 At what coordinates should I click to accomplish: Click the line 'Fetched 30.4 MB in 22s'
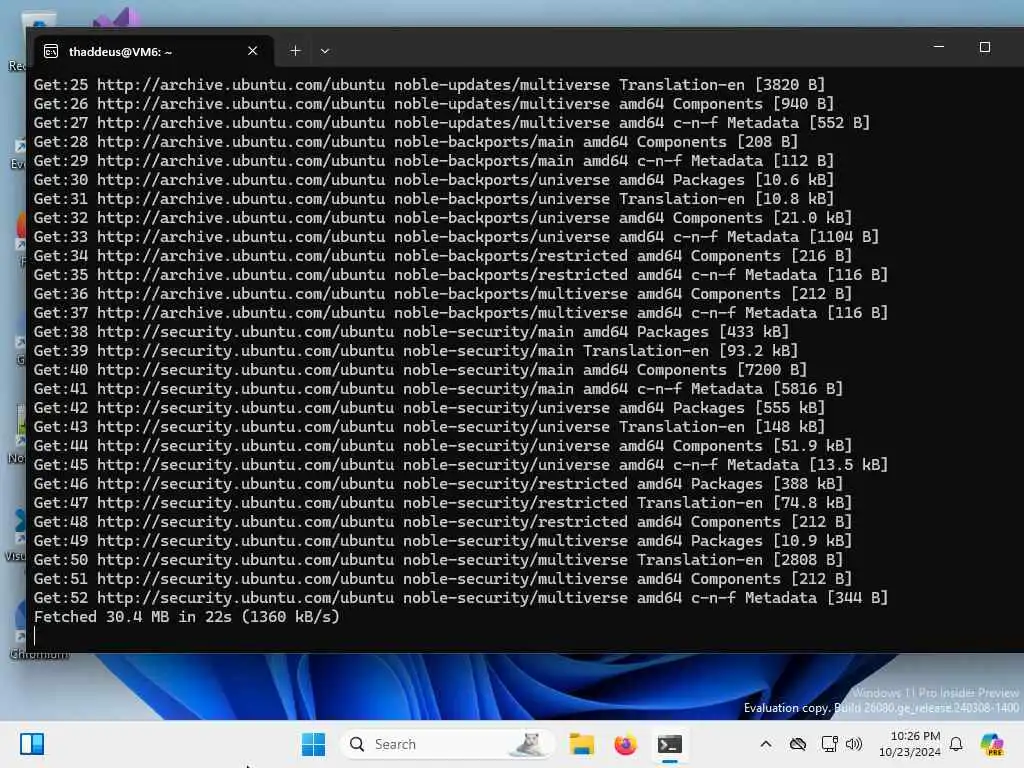tap(187, 616)
